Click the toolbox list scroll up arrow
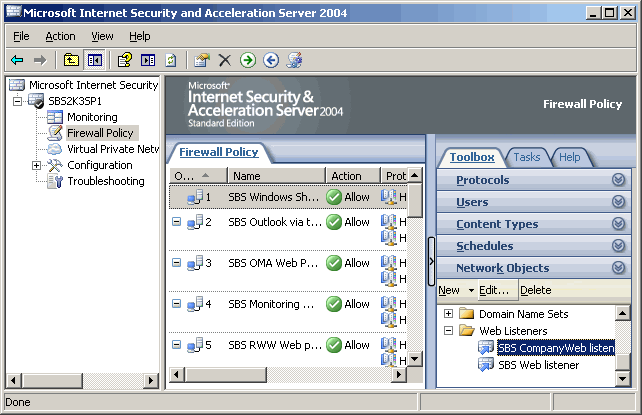Screen dimensions: 642x415 (622, 314)
